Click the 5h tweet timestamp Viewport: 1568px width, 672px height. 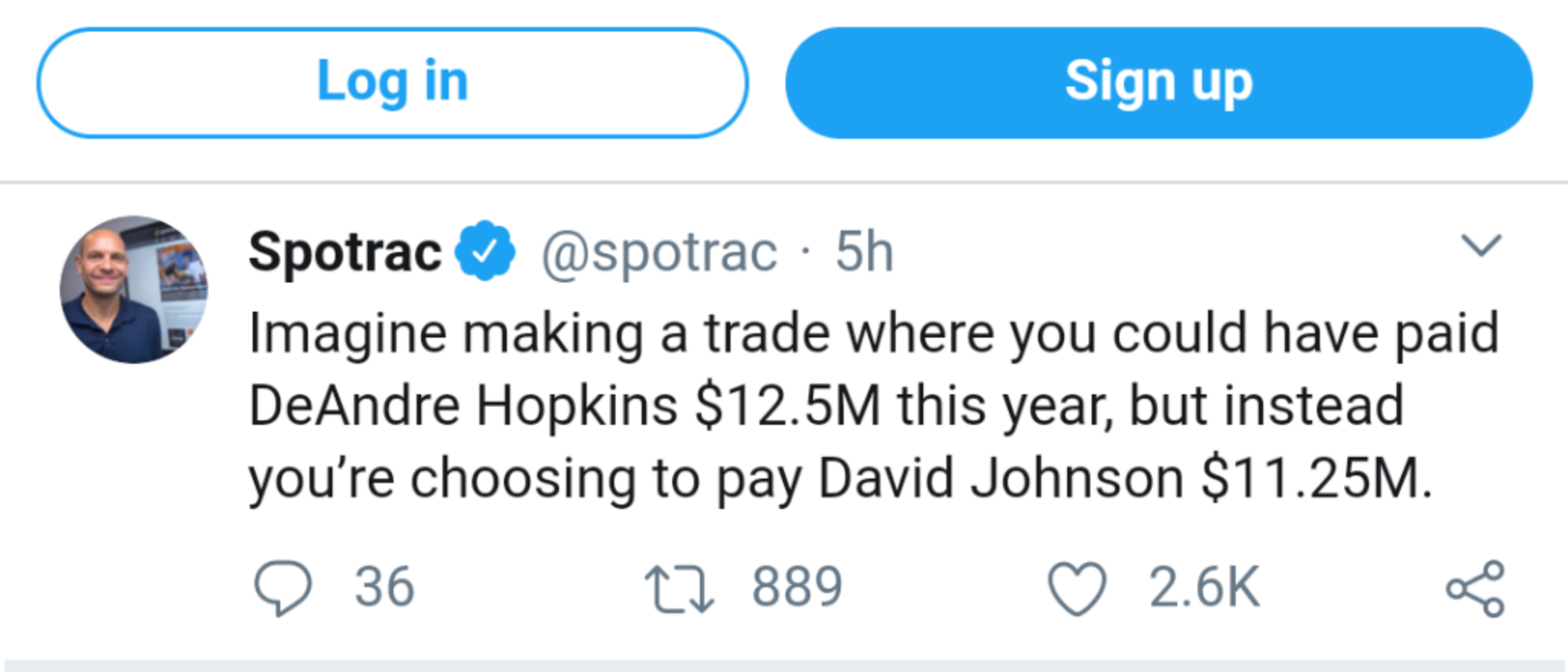coord(864,252)
